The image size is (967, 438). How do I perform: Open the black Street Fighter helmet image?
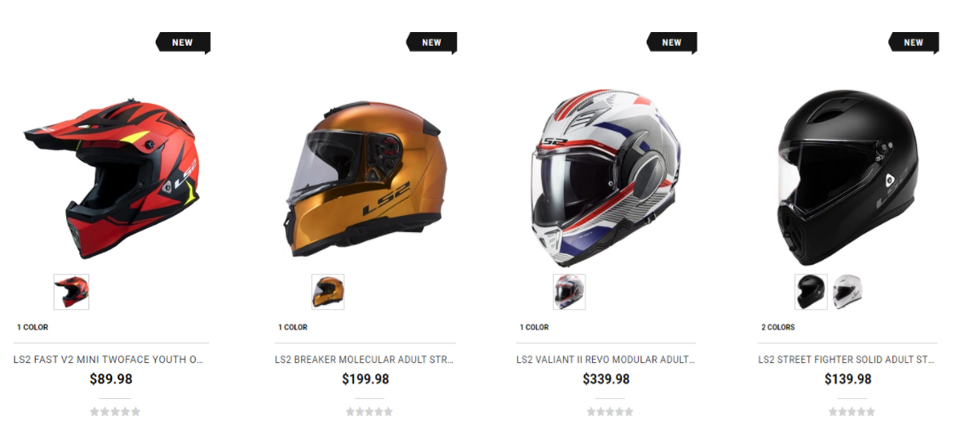(x=848, y=177)
